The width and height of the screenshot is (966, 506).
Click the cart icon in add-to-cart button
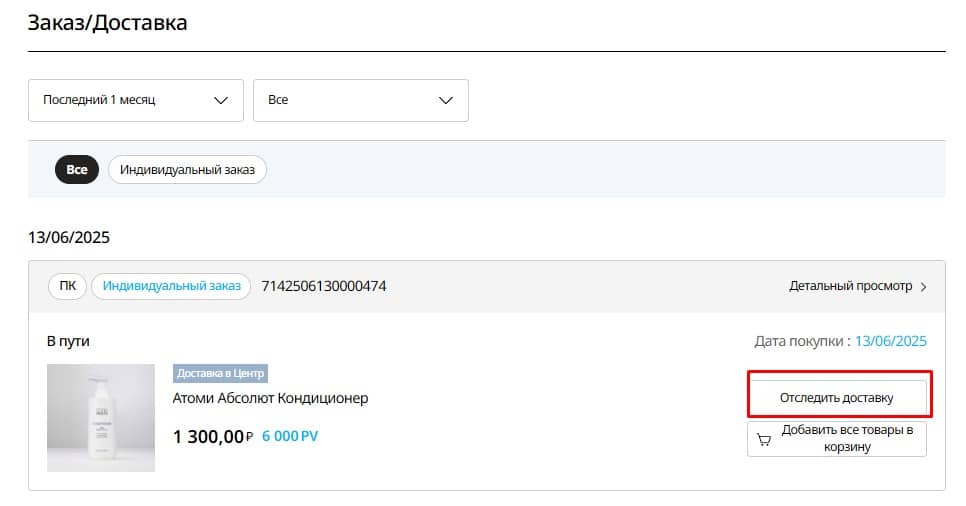(x=764, y=439)
